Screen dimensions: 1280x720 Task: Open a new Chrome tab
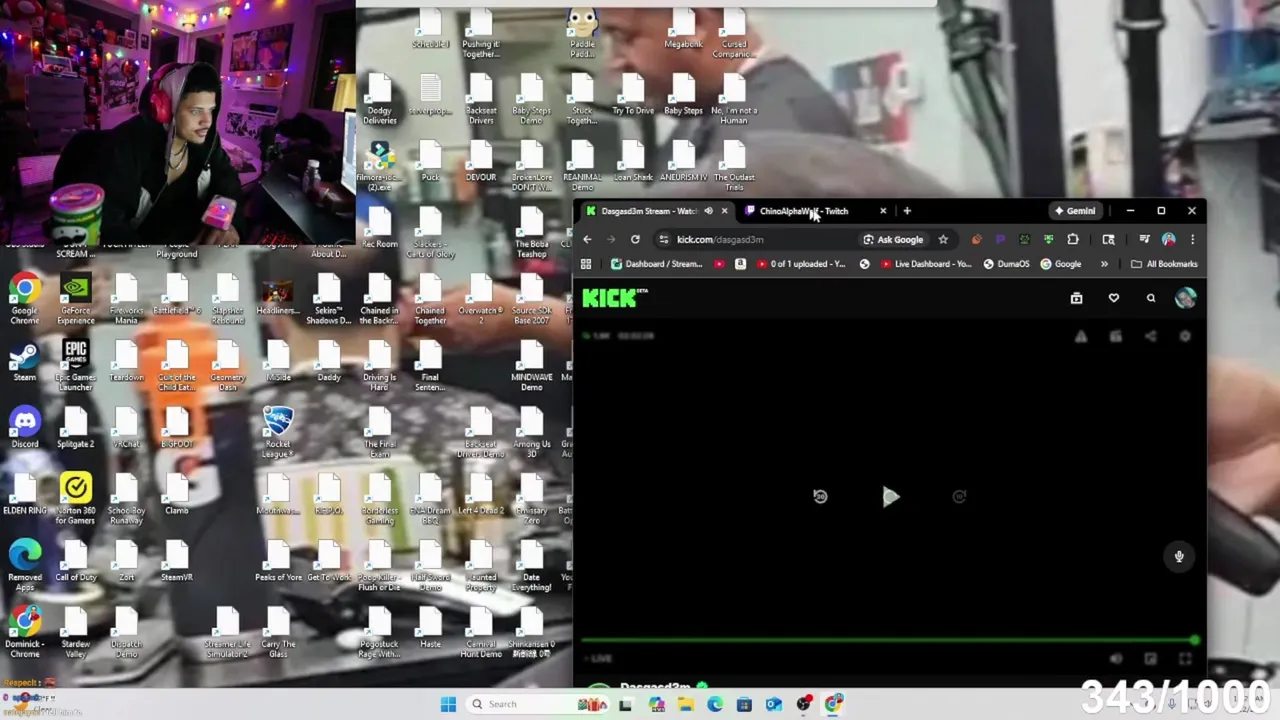(907, 211)
